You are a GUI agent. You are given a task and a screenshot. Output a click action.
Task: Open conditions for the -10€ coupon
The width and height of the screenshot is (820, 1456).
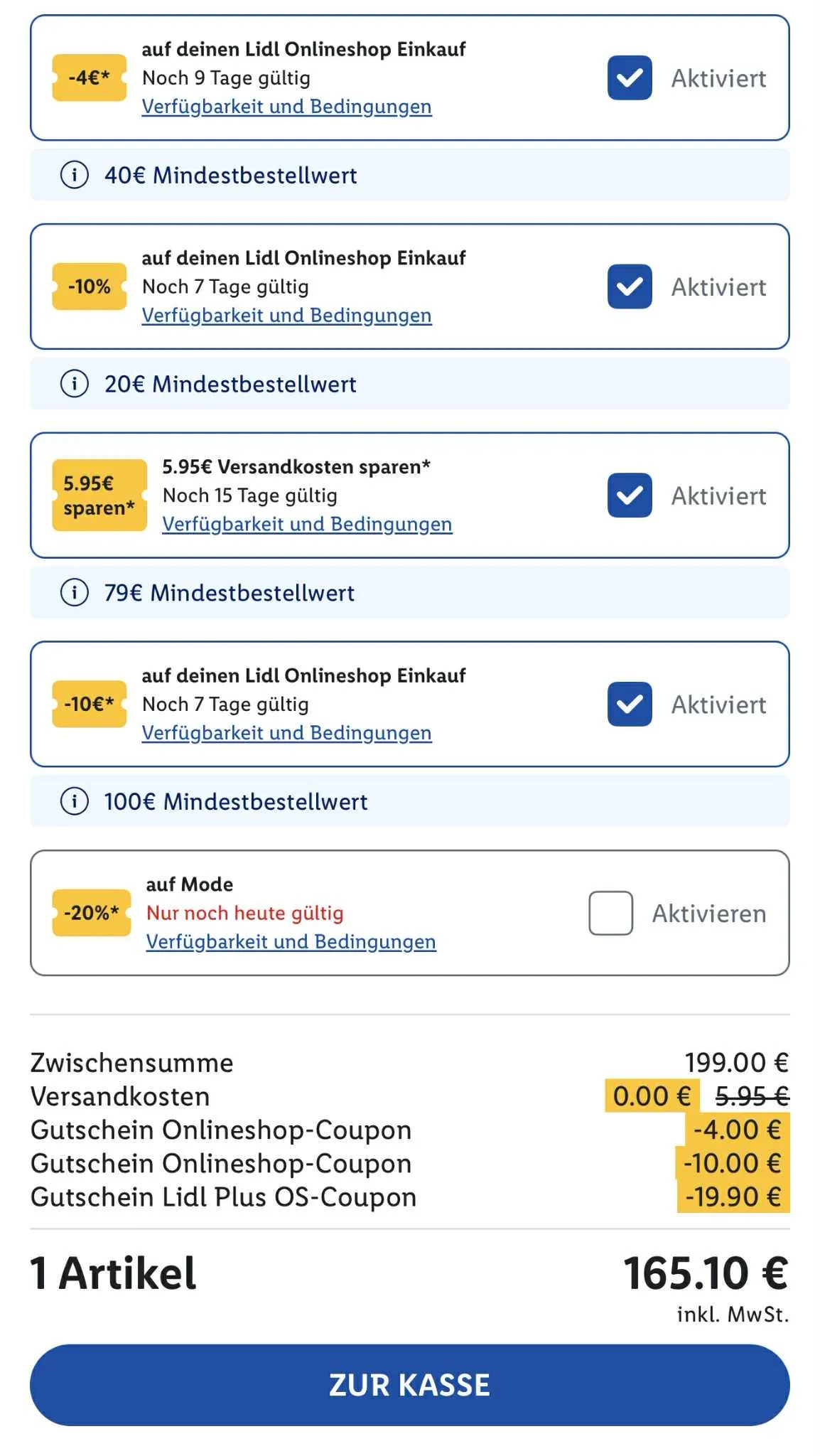(x=287, y=732)
